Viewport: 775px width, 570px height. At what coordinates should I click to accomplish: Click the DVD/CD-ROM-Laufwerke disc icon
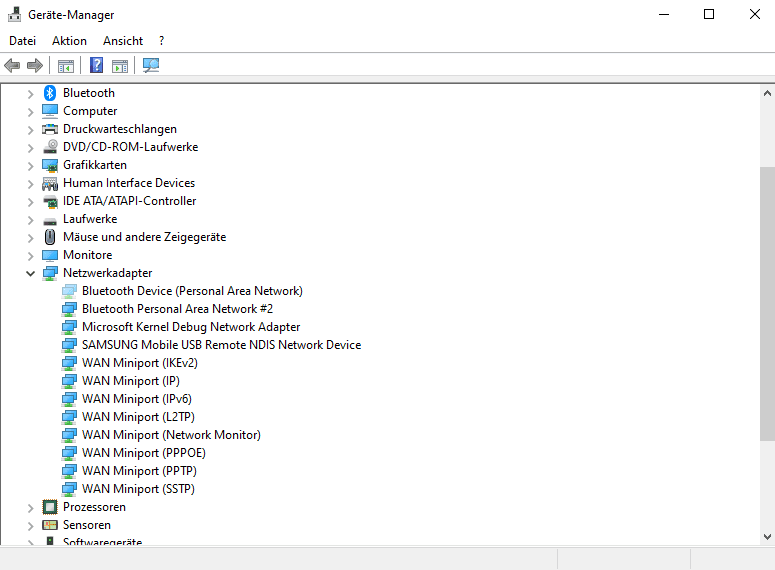(x=50, y=147)
